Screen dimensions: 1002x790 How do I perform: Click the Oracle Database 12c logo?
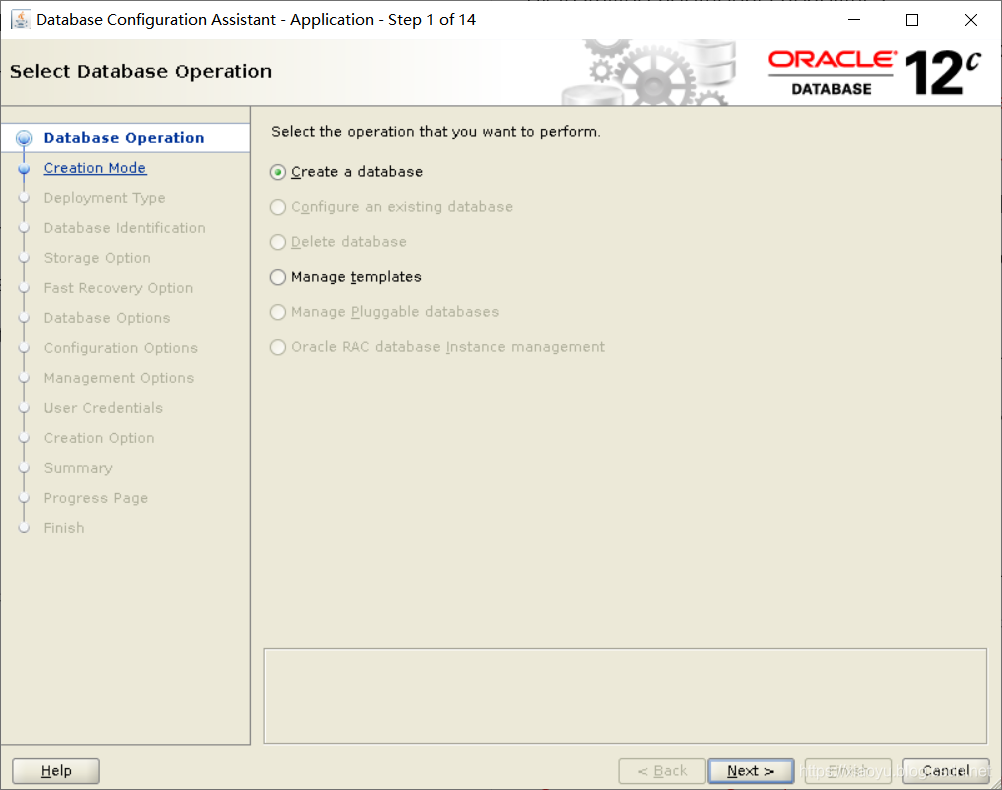pos(874,72)
